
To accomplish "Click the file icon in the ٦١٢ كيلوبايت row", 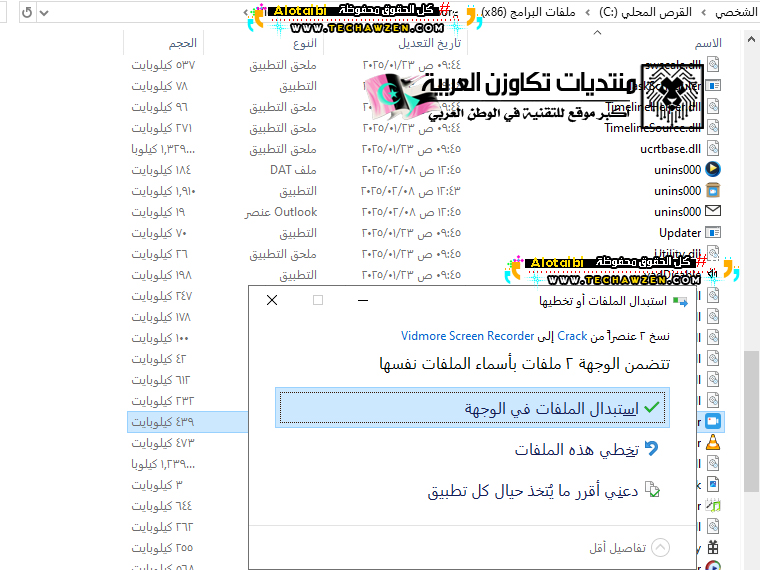I will click(x=713, y=380).
